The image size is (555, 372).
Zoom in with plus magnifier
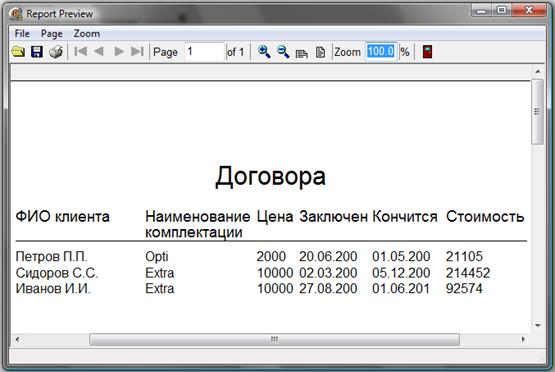(264, 52)
